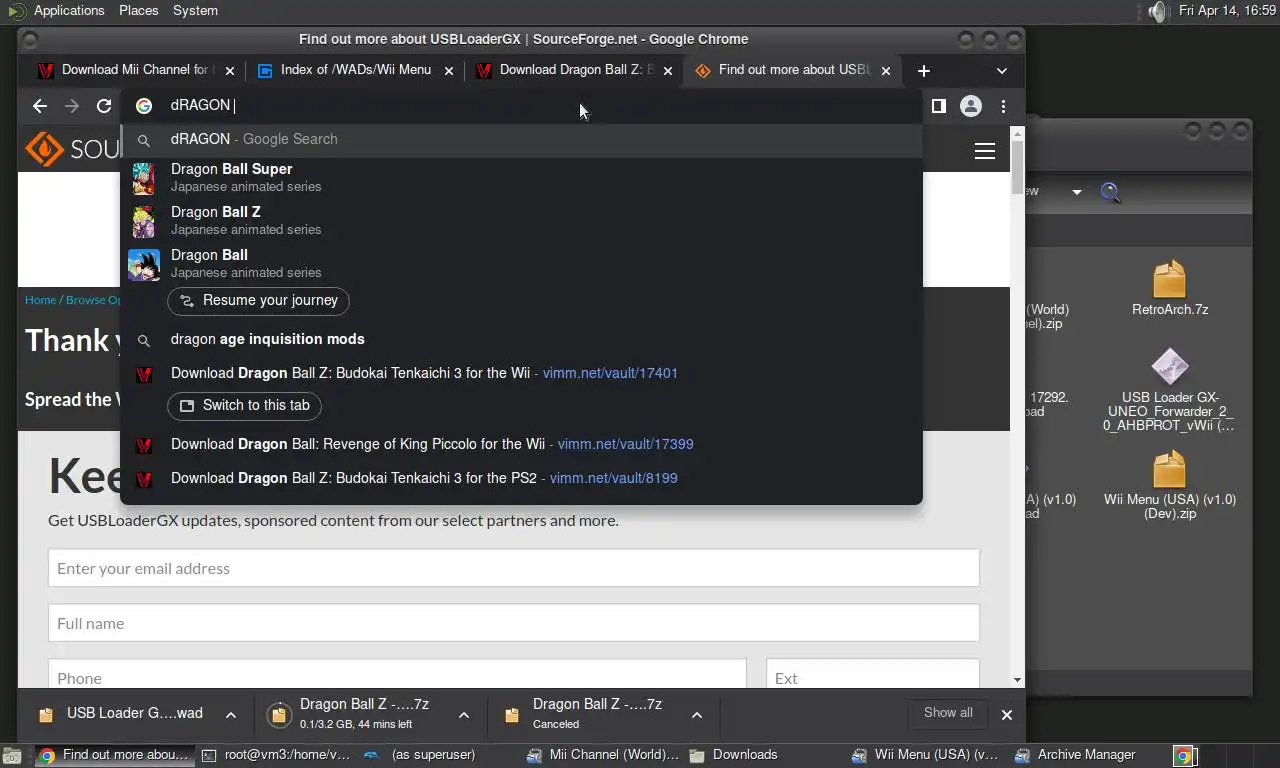Select Budokai Tenkaichi 3 PS2 suggestion
The width and height of the screenshot is (1280, 768).
(x=521, y=478)
